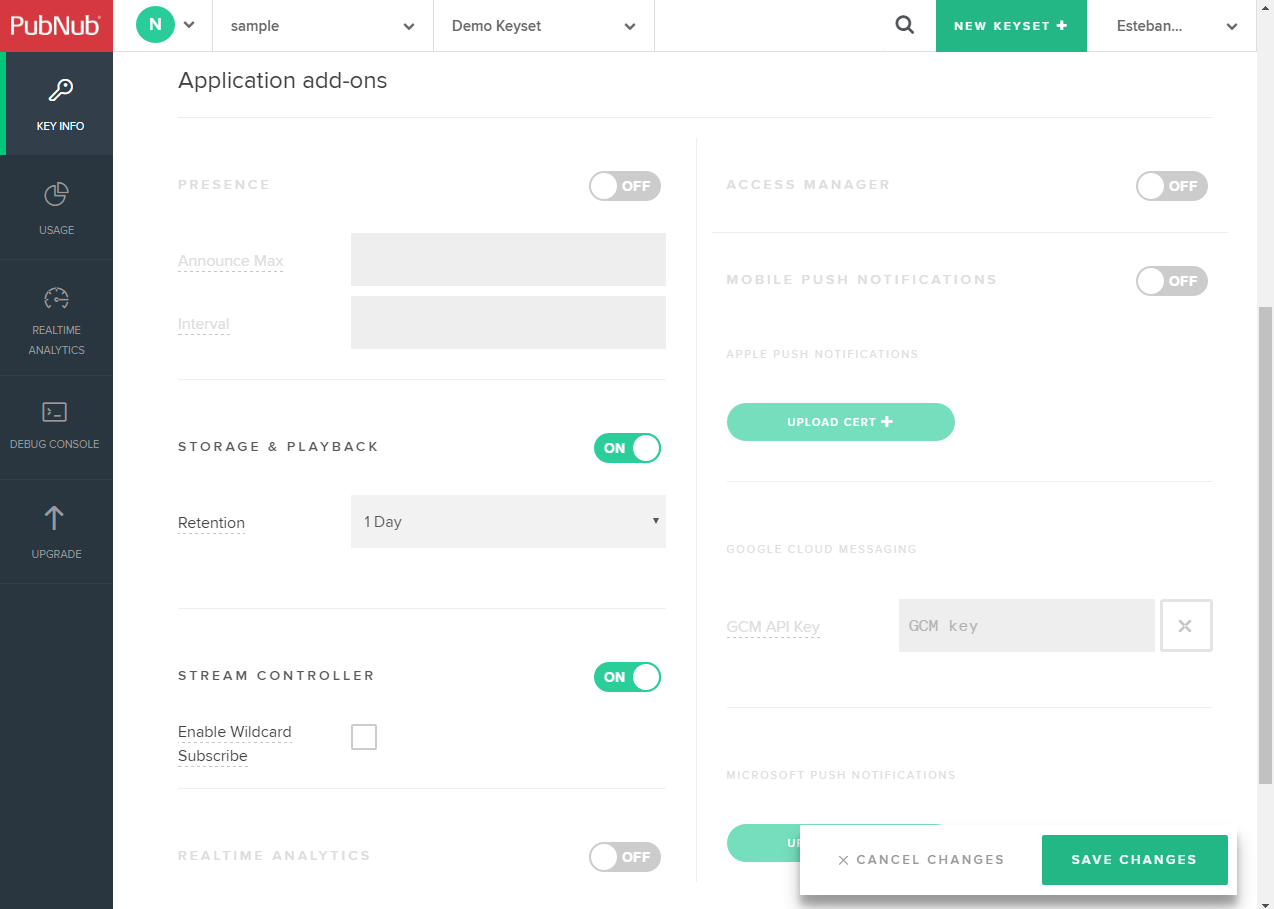This screenshot has width=1274, height=909.
Task: Enable Wildcard Subscribe checkbox
Action: click(x=364, y=736)
